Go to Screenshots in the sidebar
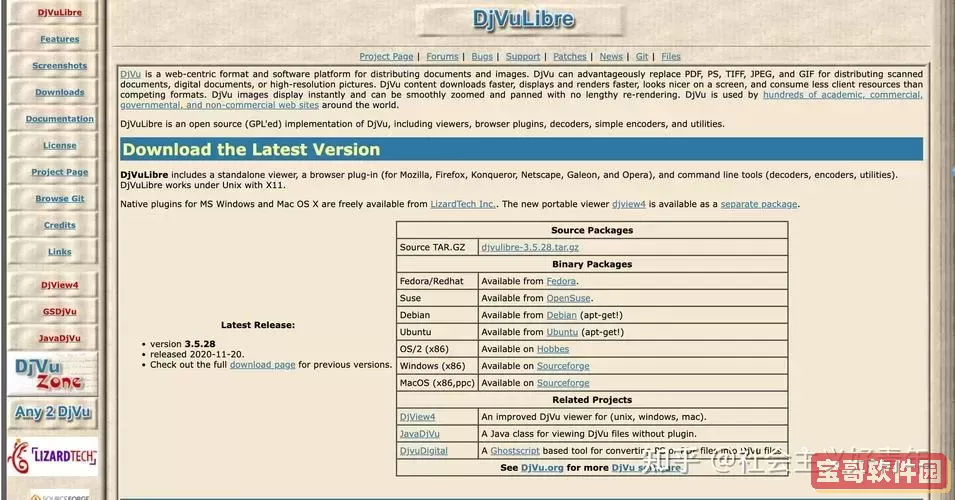 tap(59, 66)
